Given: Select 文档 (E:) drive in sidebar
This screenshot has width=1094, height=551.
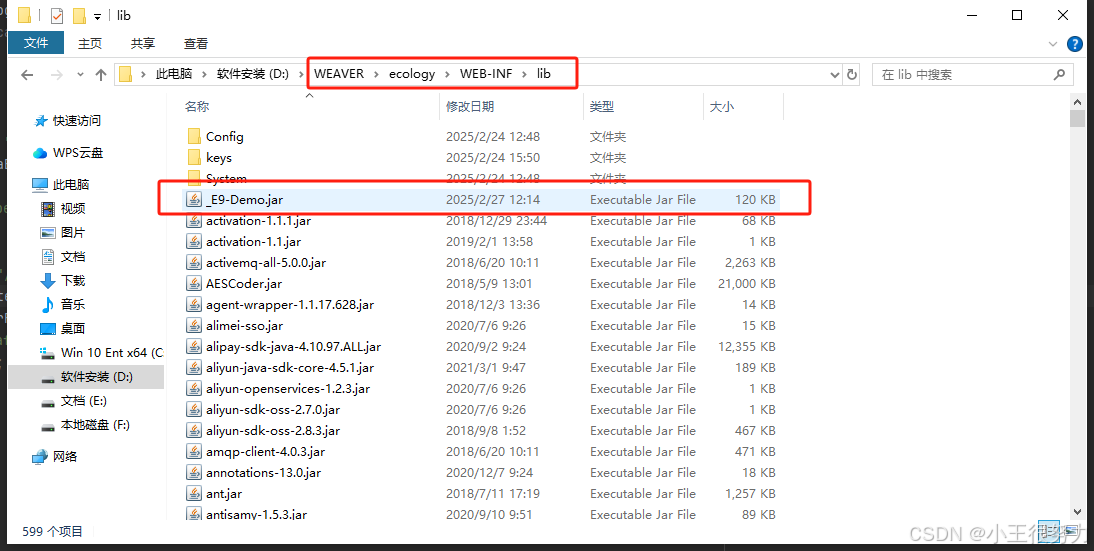Looking at the screenshot, I should click(83, 400).
